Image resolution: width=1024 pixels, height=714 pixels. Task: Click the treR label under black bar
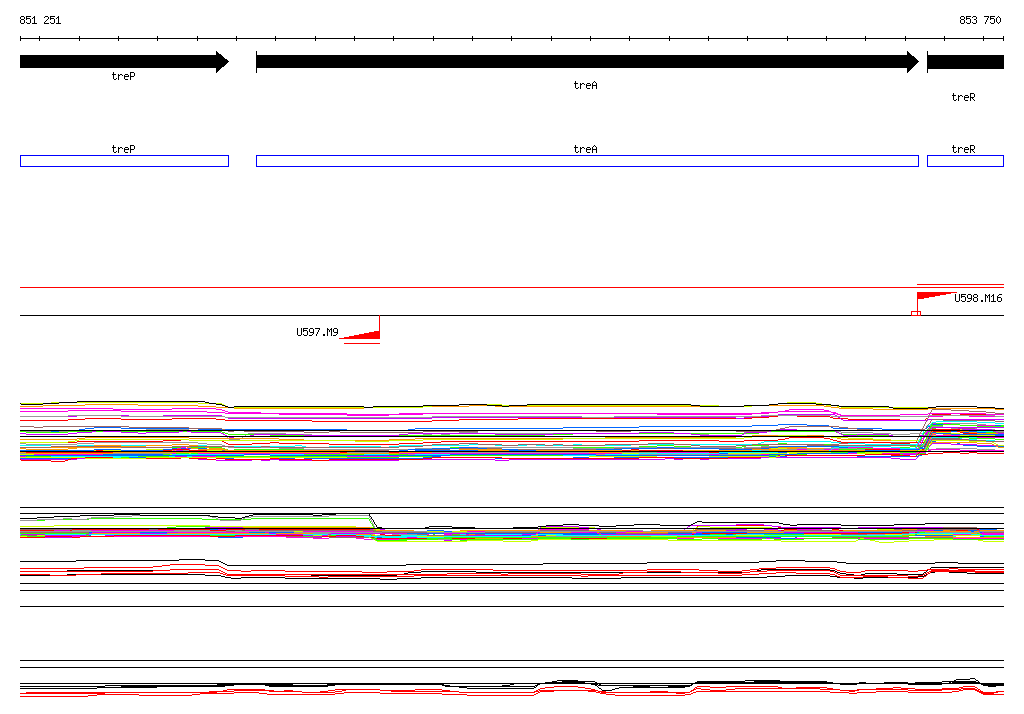[x=963, y=97]
